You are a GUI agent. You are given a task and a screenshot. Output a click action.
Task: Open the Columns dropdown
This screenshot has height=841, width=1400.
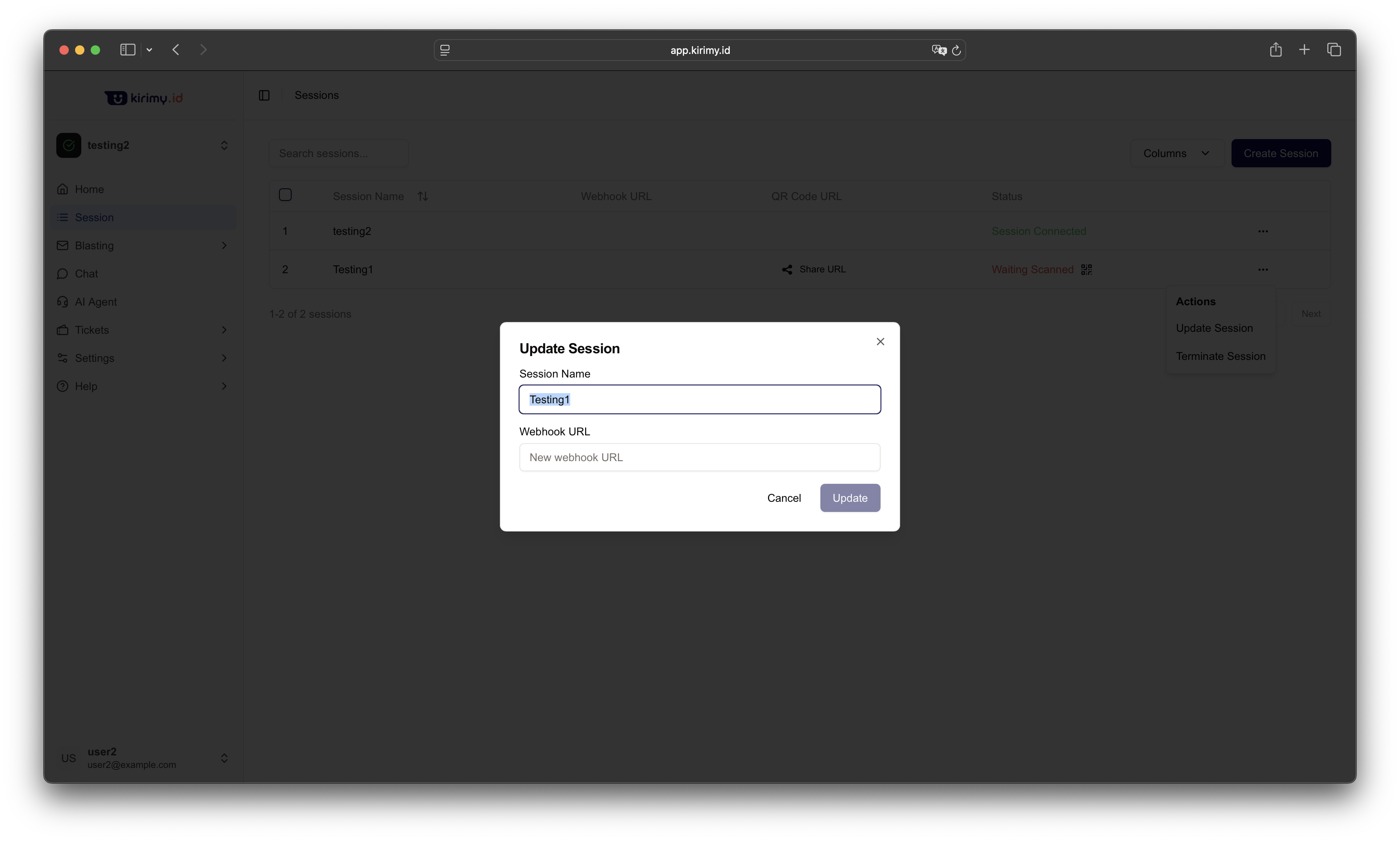click(x=1177, y=153)
